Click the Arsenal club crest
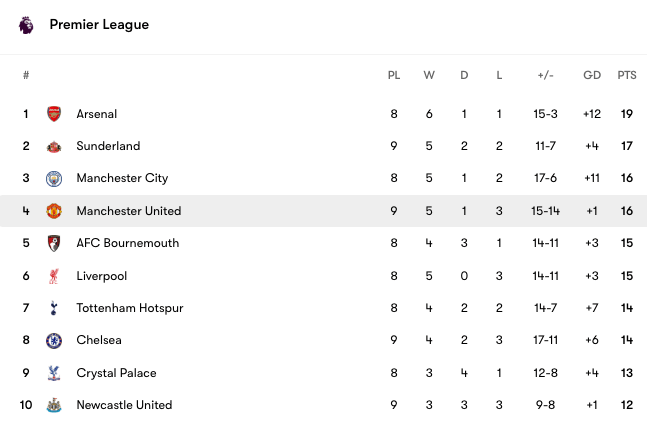 point(54,114)
